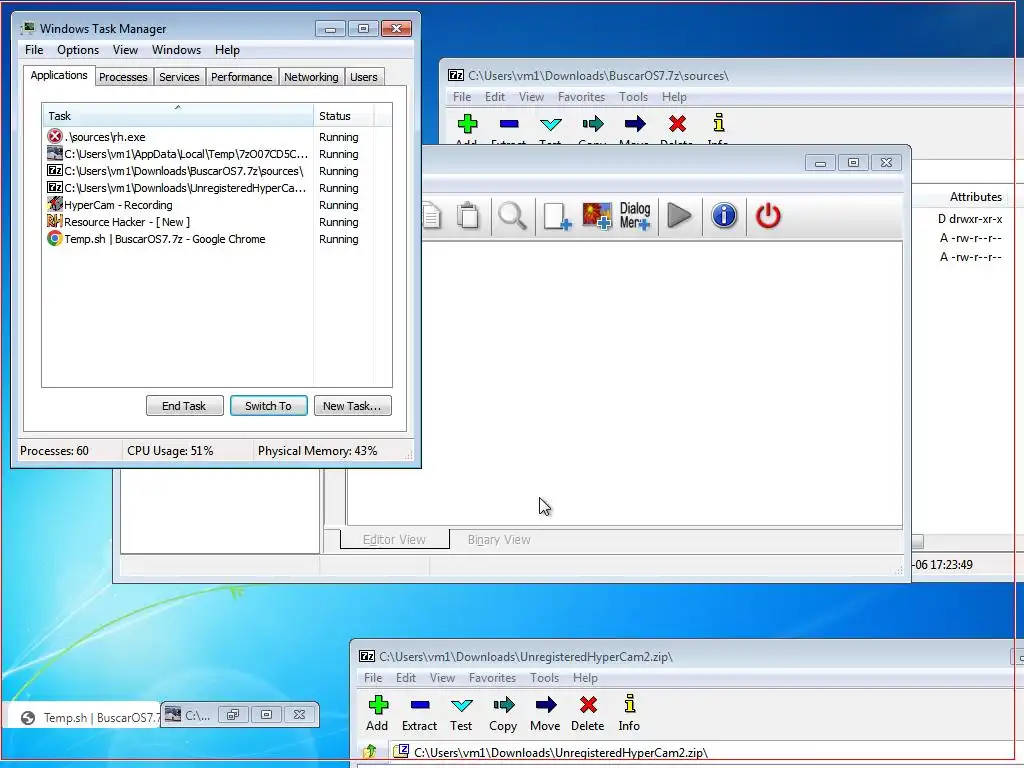
Task: Open Task Manager Help menu
Action: pyautogui.click(x=227, y=50)
